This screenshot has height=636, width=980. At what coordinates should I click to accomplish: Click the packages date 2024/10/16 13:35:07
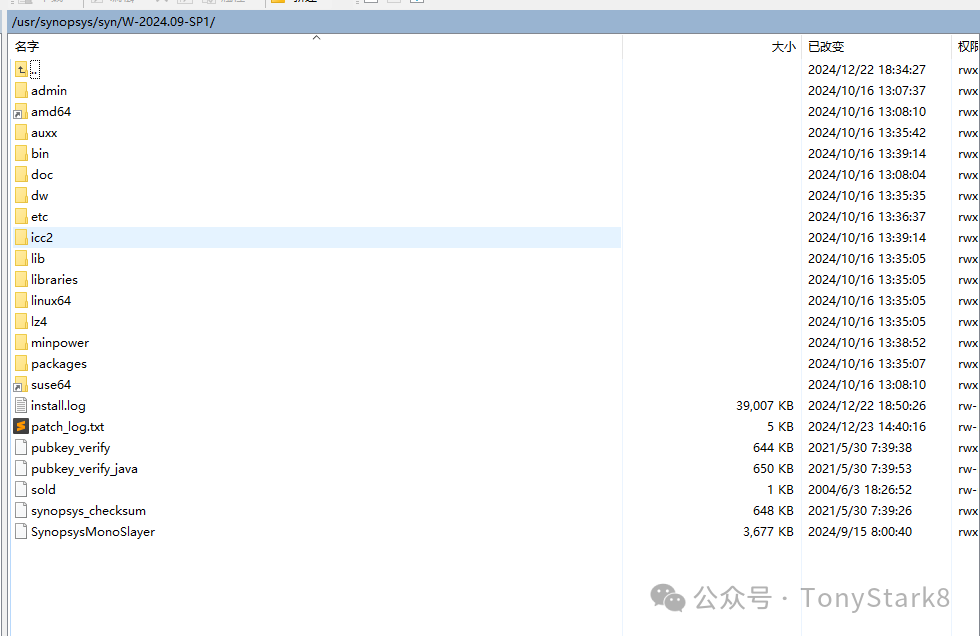(867, 364)
